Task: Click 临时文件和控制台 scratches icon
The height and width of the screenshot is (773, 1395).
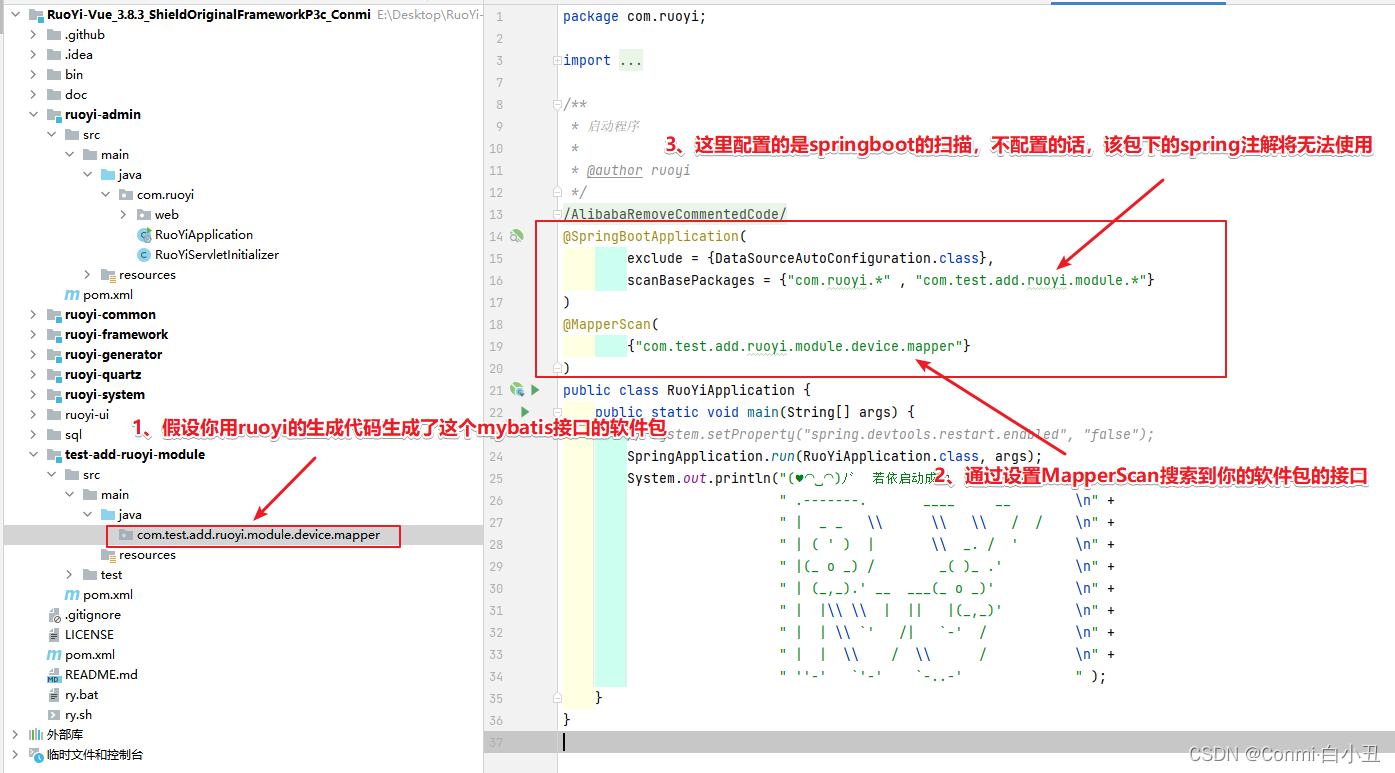Action: pyautogui.click(x=36, y=754)
